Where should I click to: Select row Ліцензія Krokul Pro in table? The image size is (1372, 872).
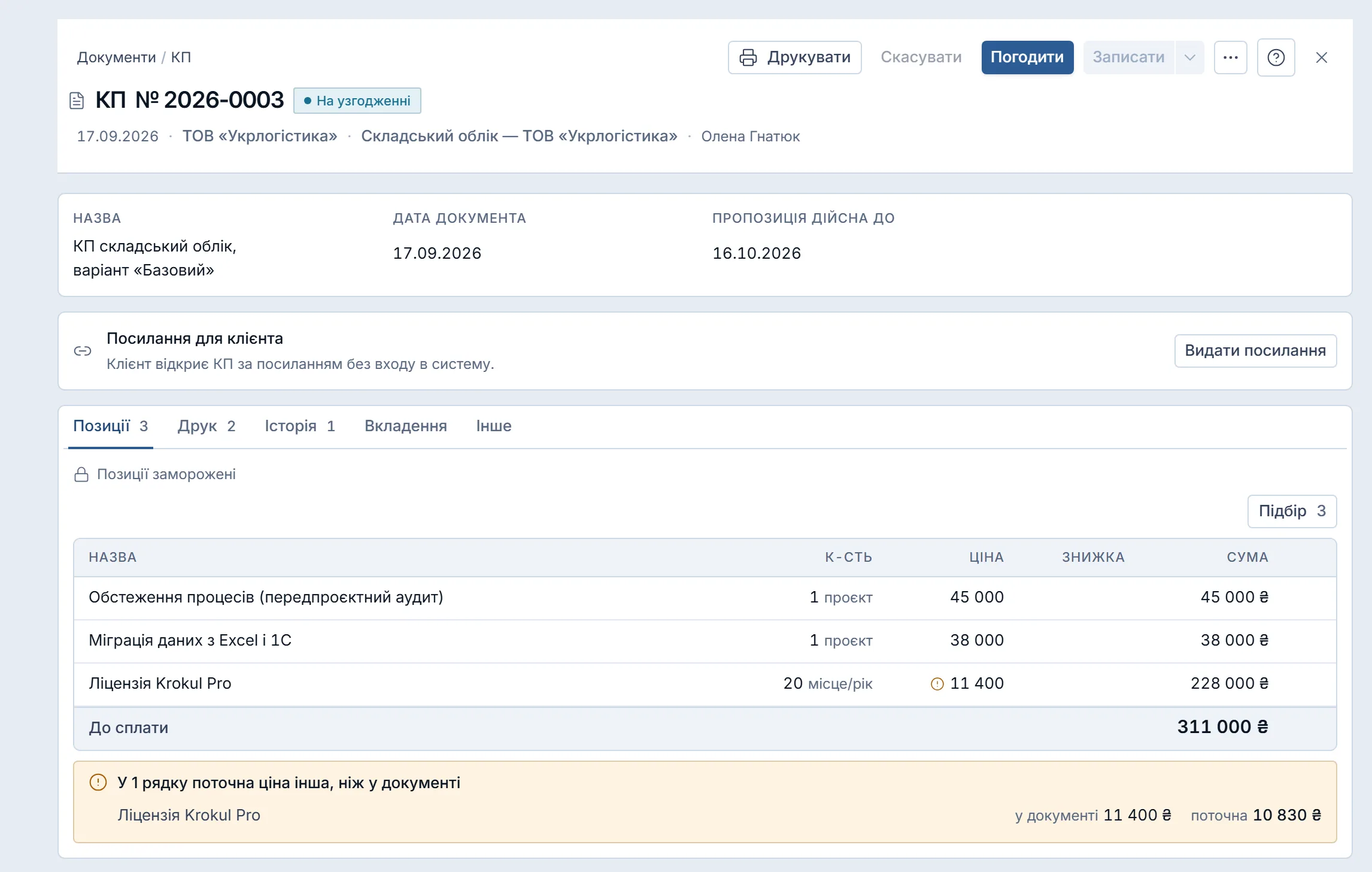pyautogui.click(x=705, y=684)
